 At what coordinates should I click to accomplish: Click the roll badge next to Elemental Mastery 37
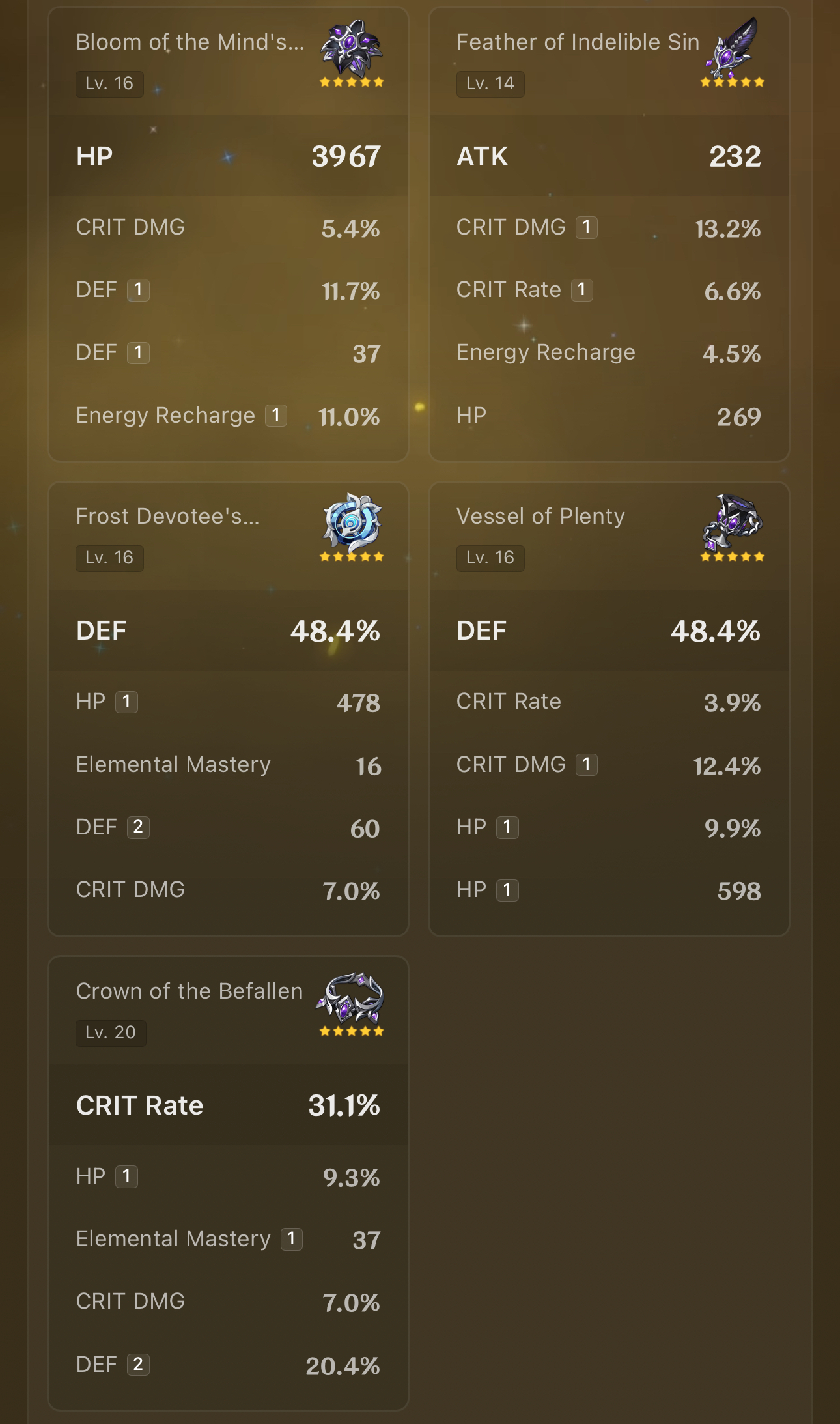tap(291, 1239)
